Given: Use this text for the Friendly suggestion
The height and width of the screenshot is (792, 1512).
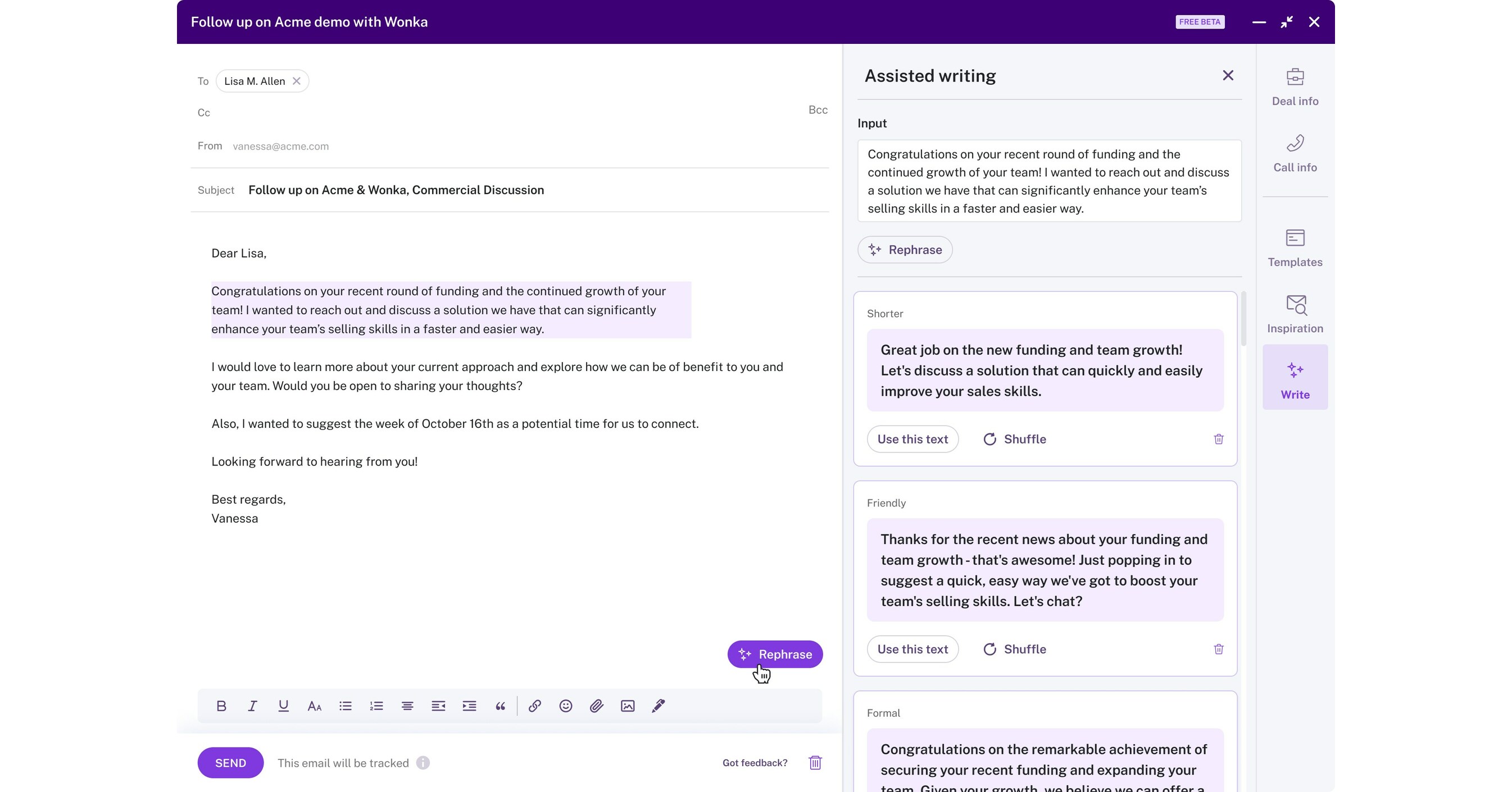Looking at the screenshot, I should (912, 649).
